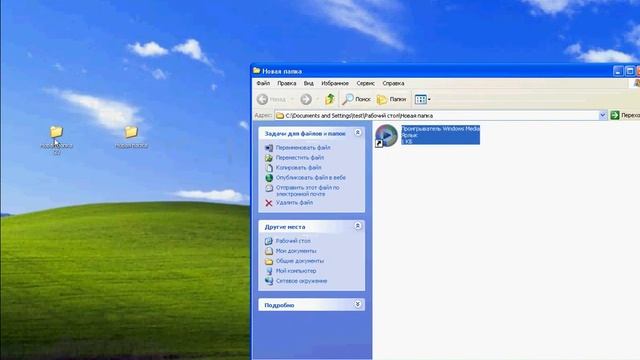Open the Вид menu
This screenshot has width=640, height=360.
[309, 83]
